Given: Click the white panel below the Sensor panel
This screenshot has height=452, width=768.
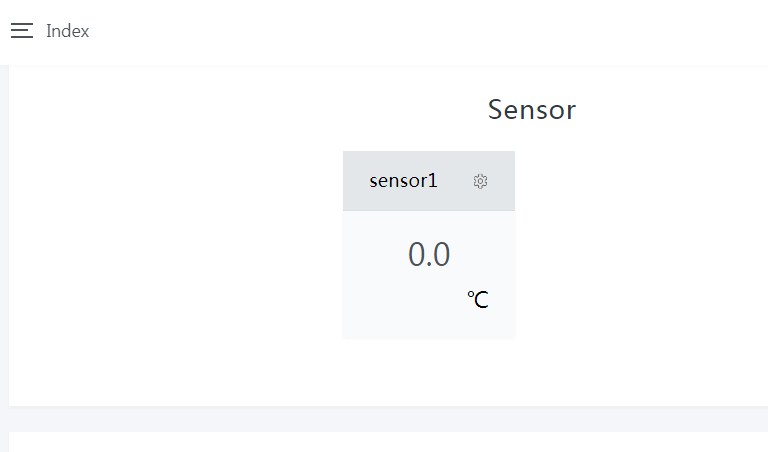Looking at the screenshot, I should coord(400,443).
